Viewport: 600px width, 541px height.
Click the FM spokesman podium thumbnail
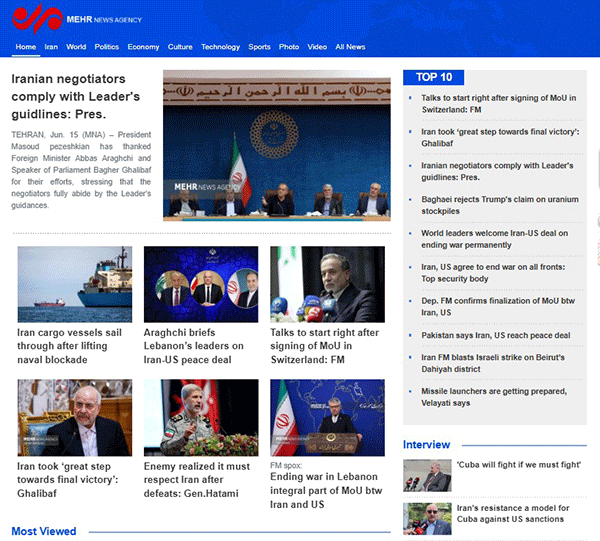click(x=327, y=418)
